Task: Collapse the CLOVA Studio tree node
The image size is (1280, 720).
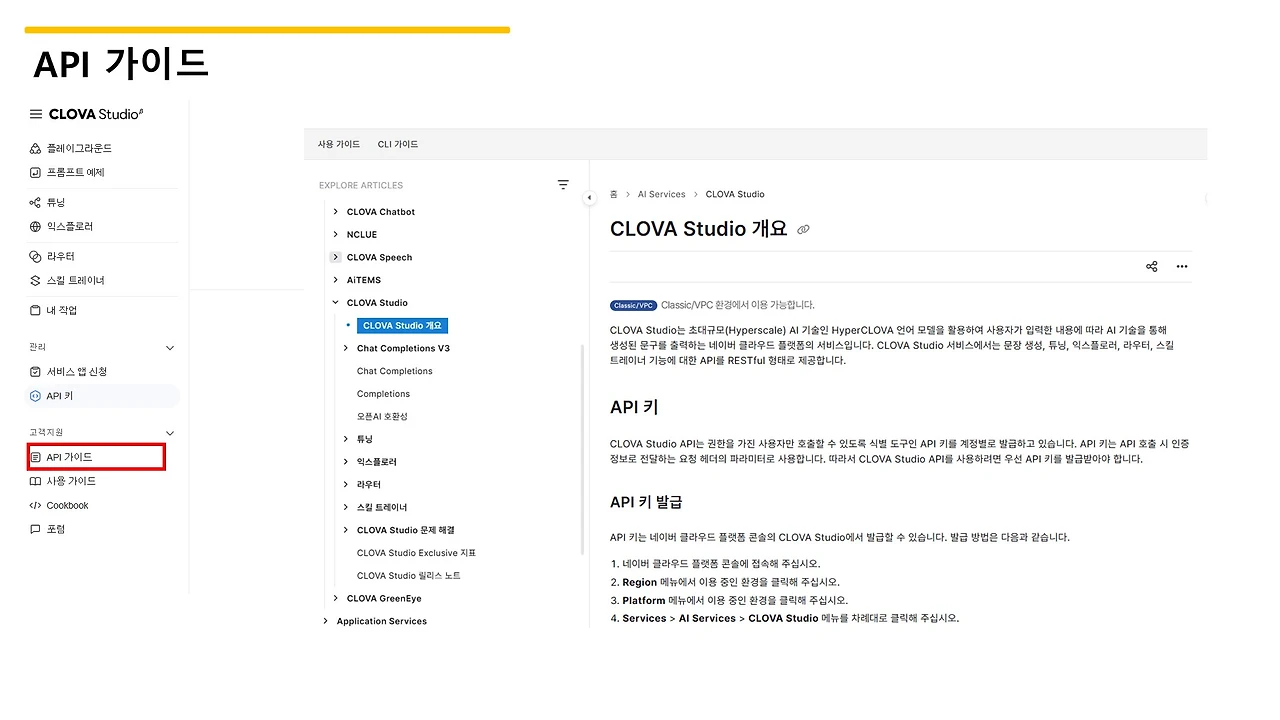Action: (x=335, y=302)
